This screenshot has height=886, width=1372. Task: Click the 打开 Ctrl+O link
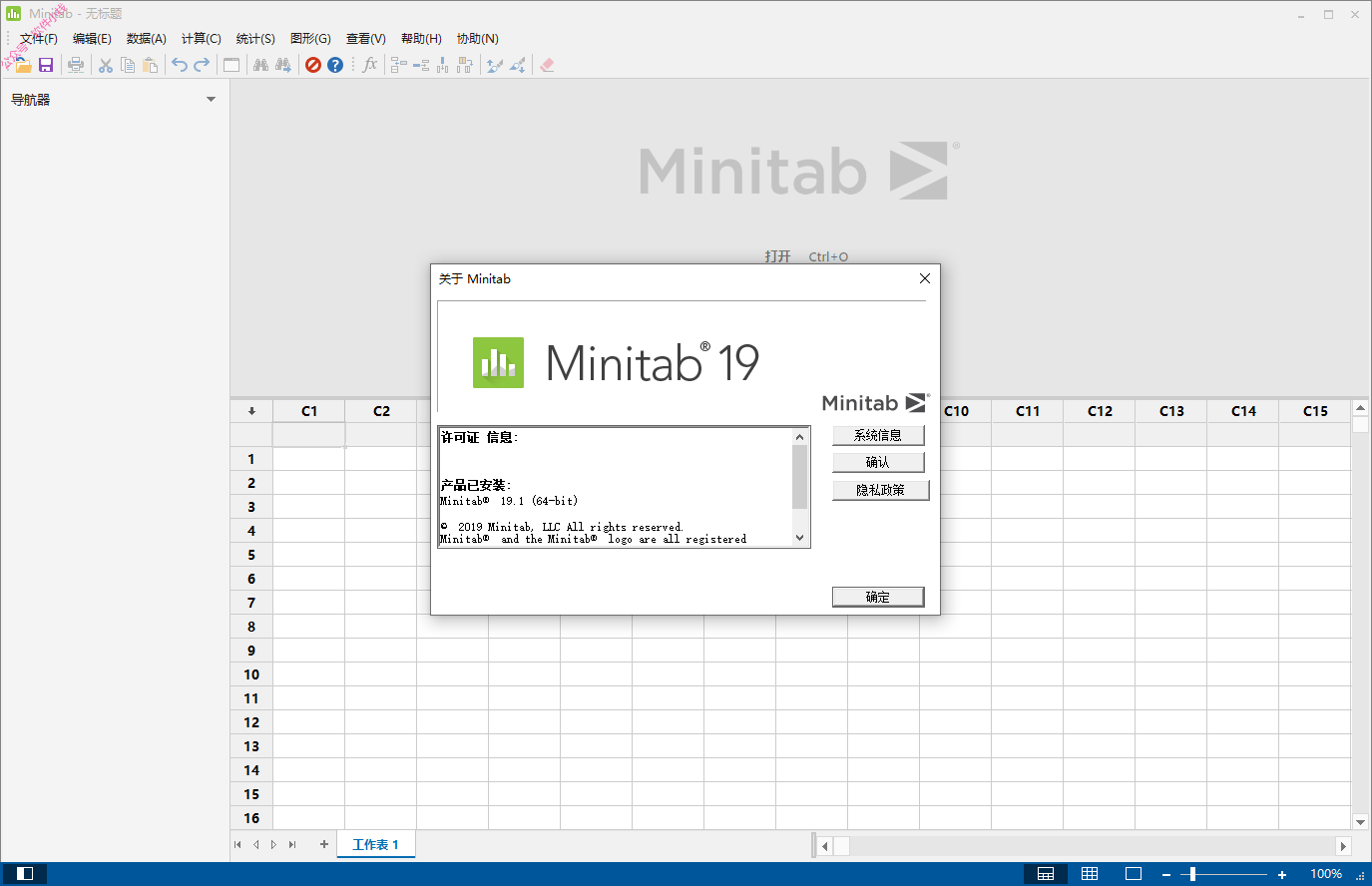pyautogui.click(x=806, y=256)
